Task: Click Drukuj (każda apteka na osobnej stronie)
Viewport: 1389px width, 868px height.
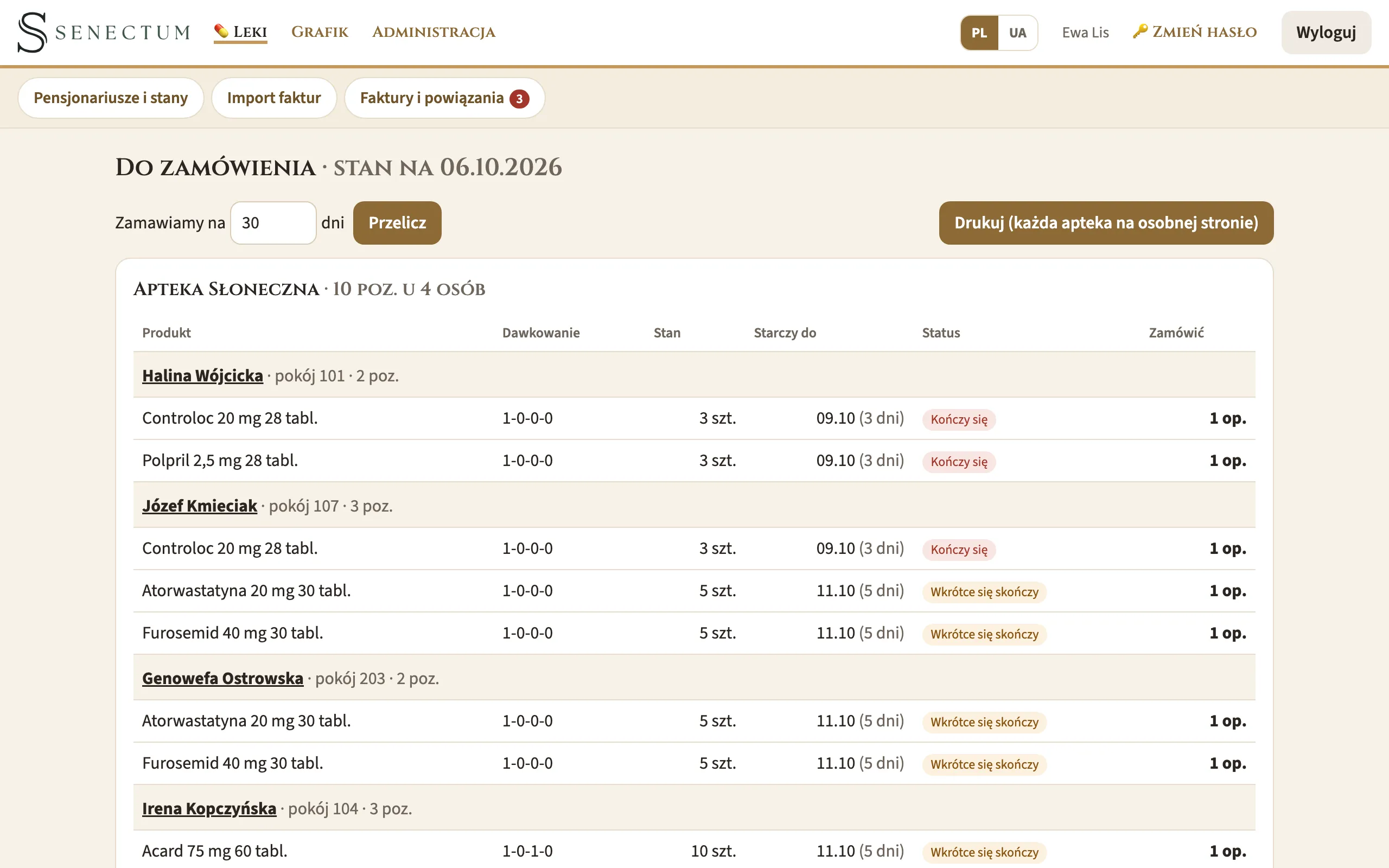Action: point(1106,223)
